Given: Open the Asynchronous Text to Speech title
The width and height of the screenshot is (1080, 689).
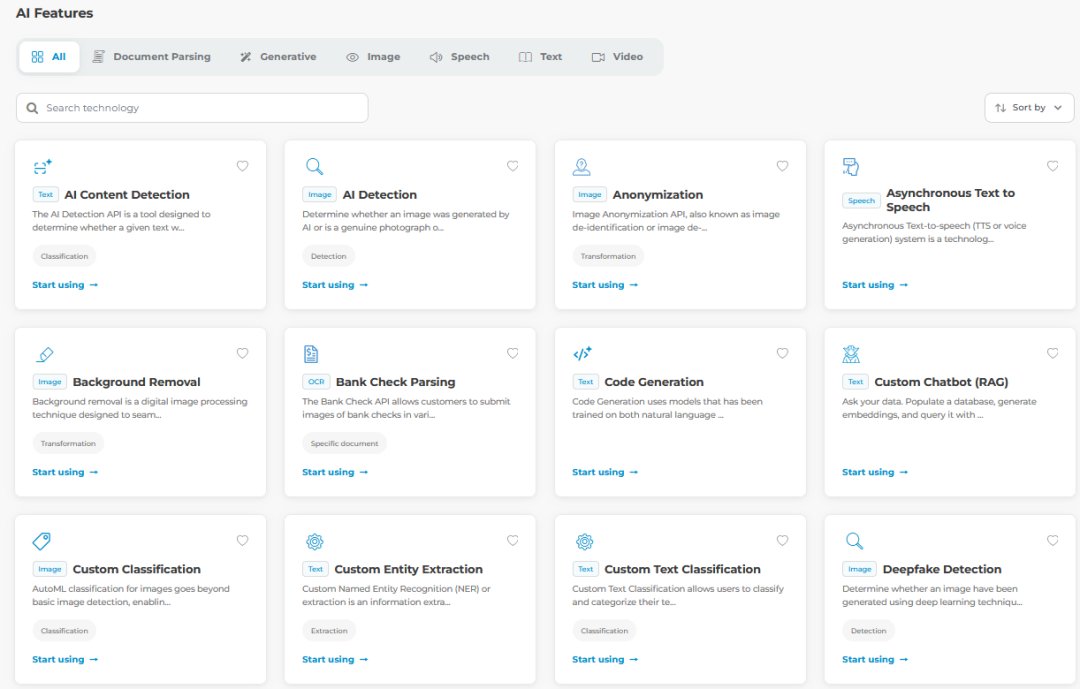Looking at the screenshot, I should pos(950,200).
